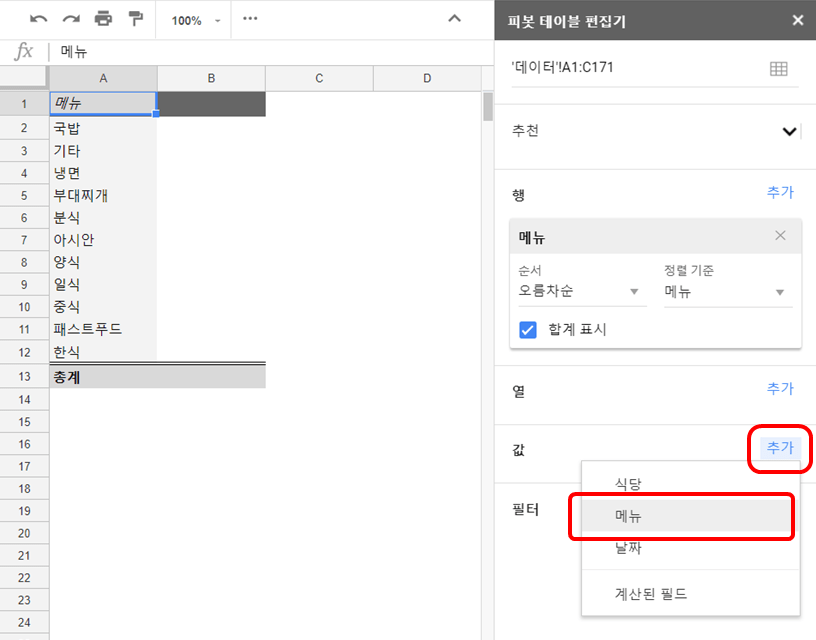Image resolution: width=816 pixels, height=640 pixels.
Task: Click the undo arrow icon
Action: (39, 19)
